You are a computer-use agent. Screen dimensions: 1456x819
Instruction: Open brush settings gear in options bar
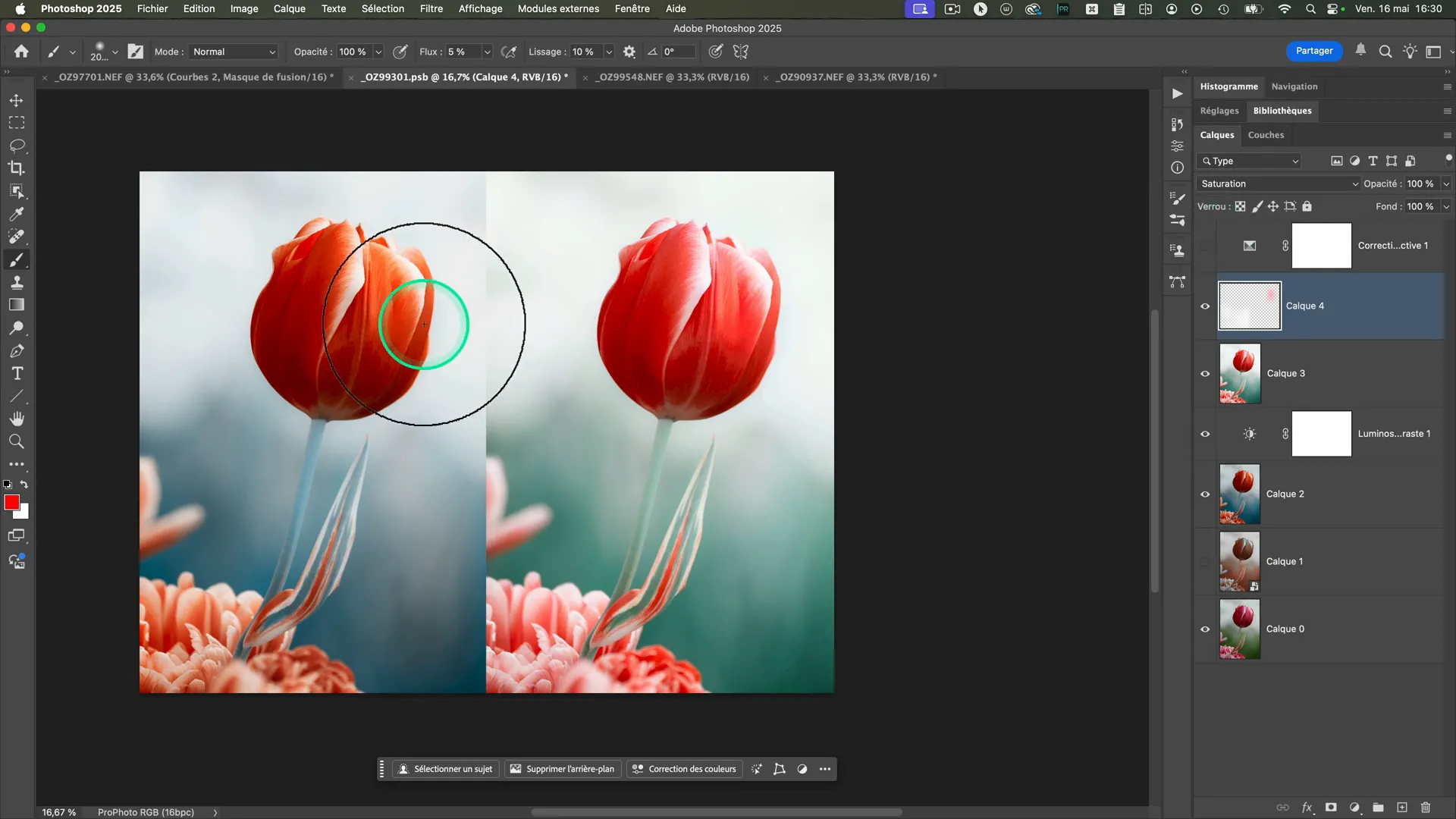coord(629,52)
